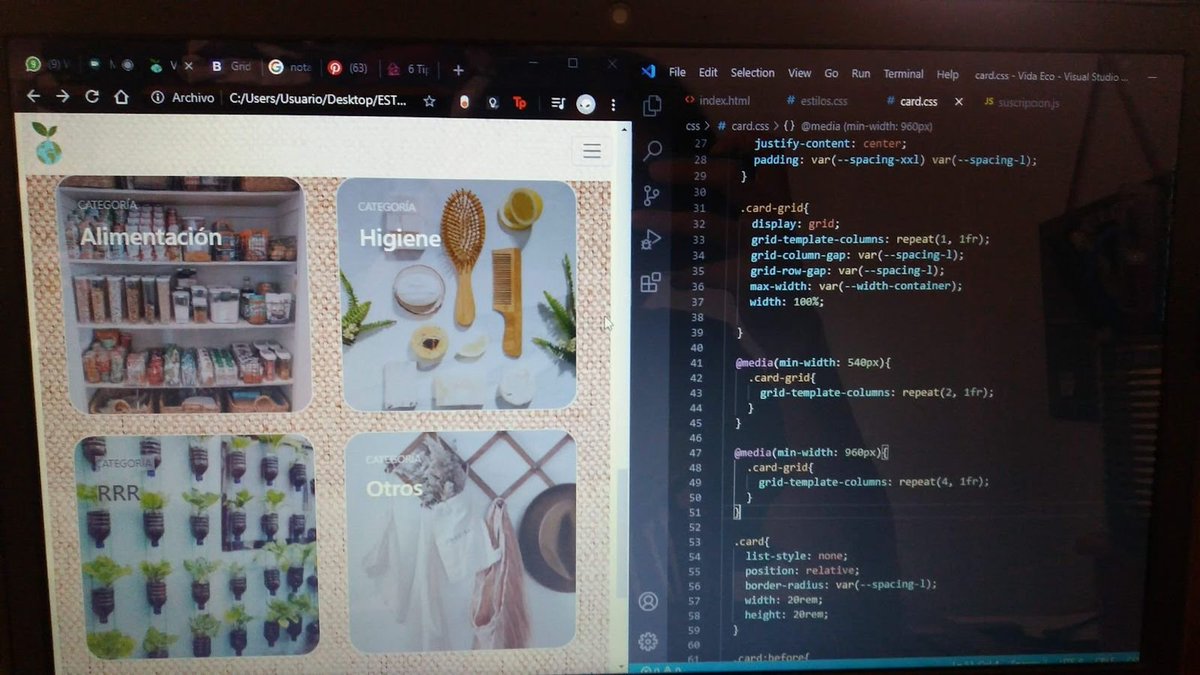Switch to the Pinterest (63) browser tab
The height and width of the screenshot is (675, 1200).
tap(348, 68)
